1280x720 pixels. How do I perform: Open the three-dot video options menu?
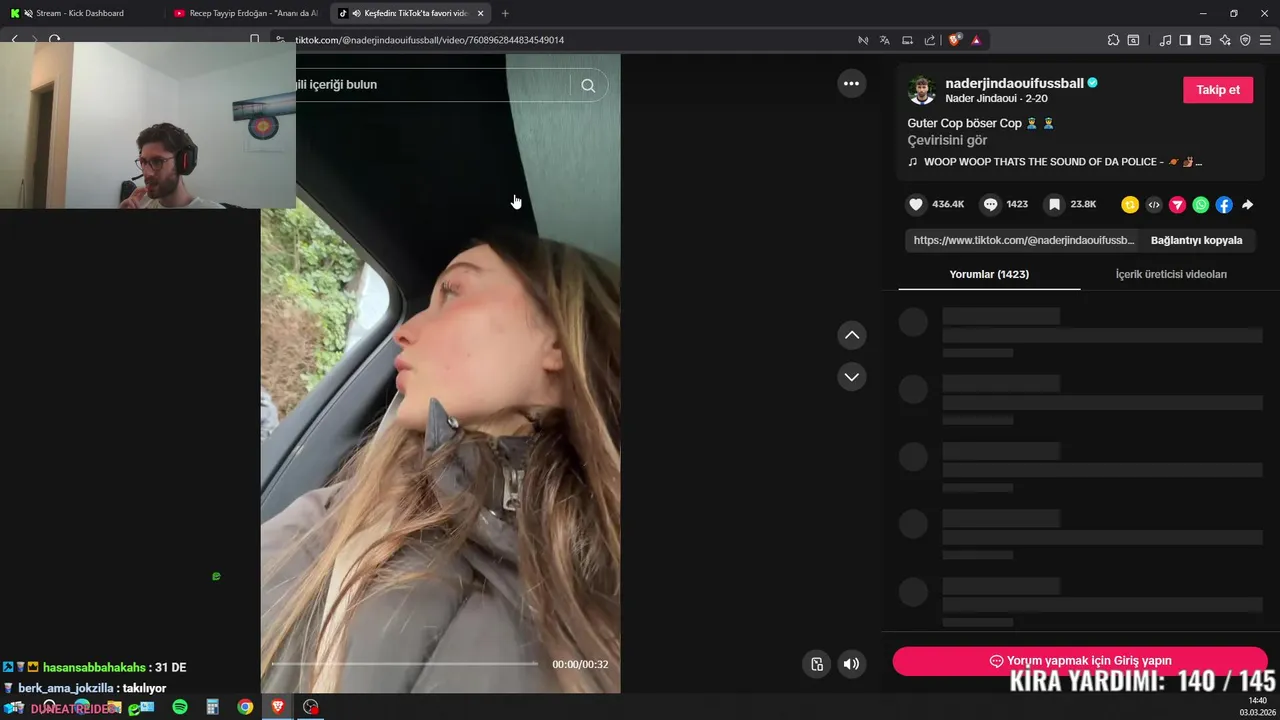(851, 84)
